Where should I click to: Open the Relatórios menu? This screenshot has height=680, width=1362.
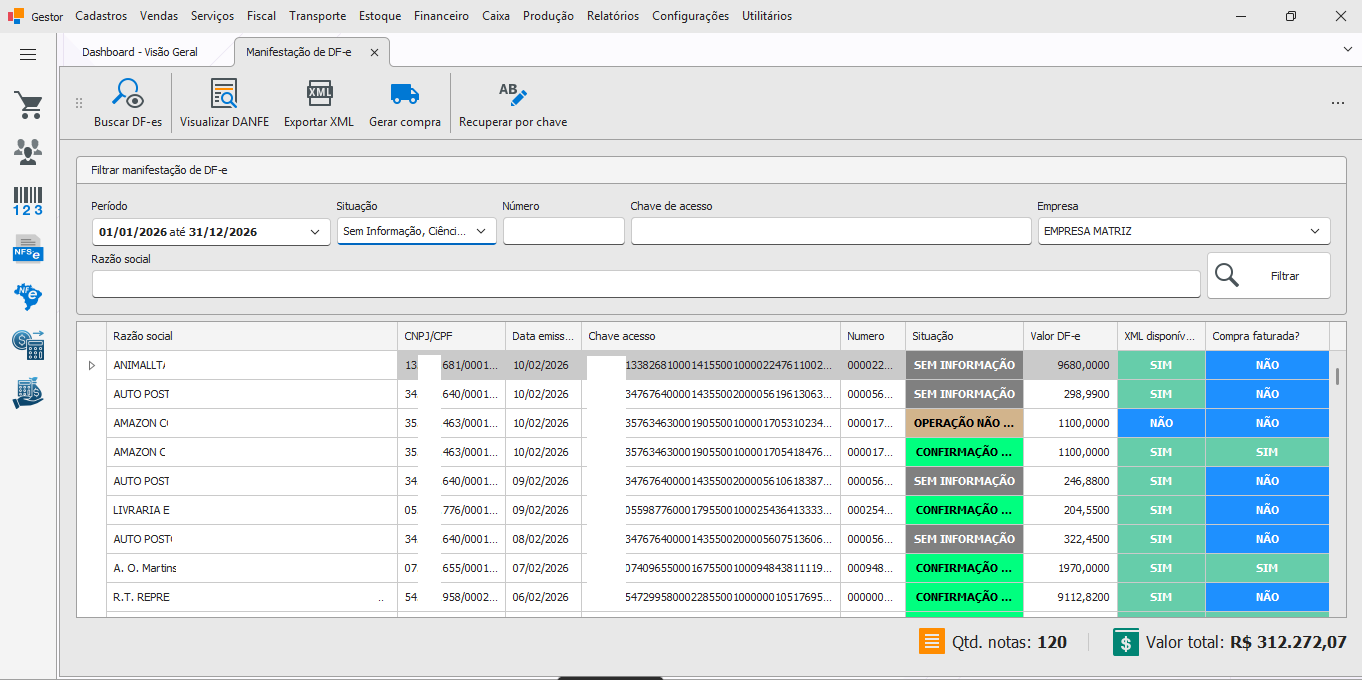point(613,16)
